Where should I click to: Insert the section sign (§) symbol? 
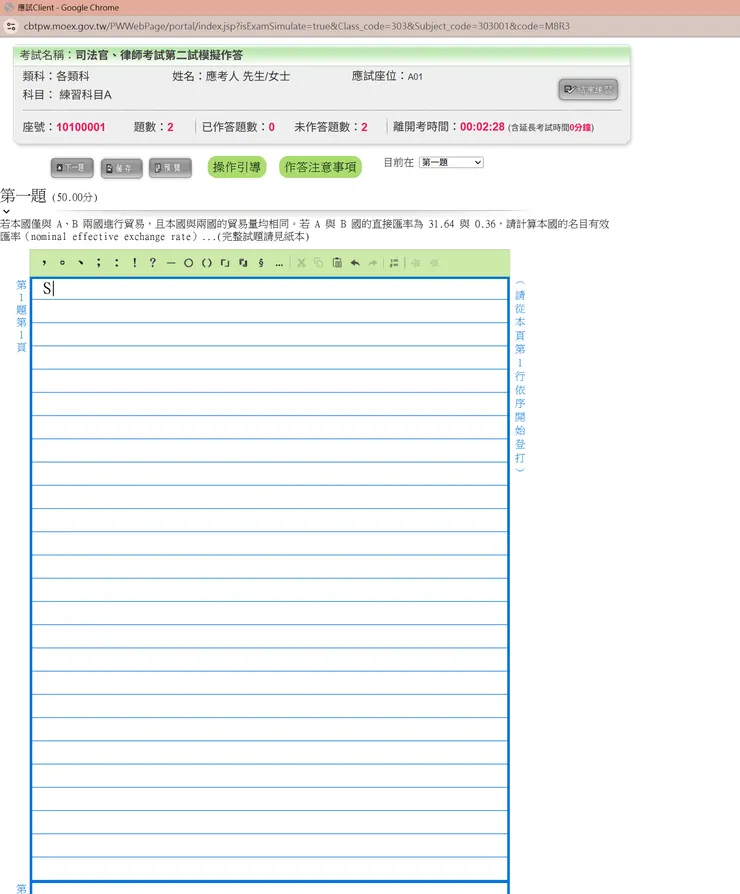coord(261,263)
